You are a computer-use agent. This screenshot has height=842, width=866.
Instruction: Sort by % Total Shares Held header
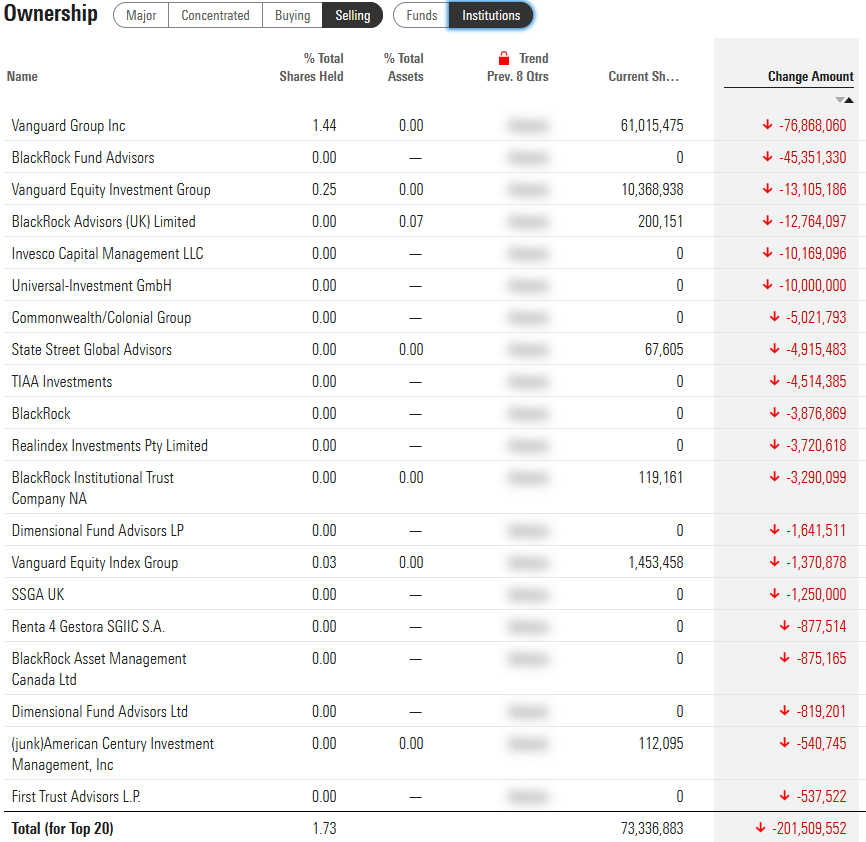click(x=311, y=67)
